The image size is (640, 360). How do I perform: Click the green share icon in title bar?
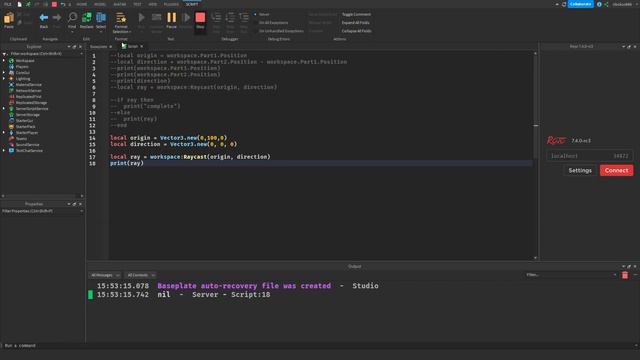click(606, 4)
